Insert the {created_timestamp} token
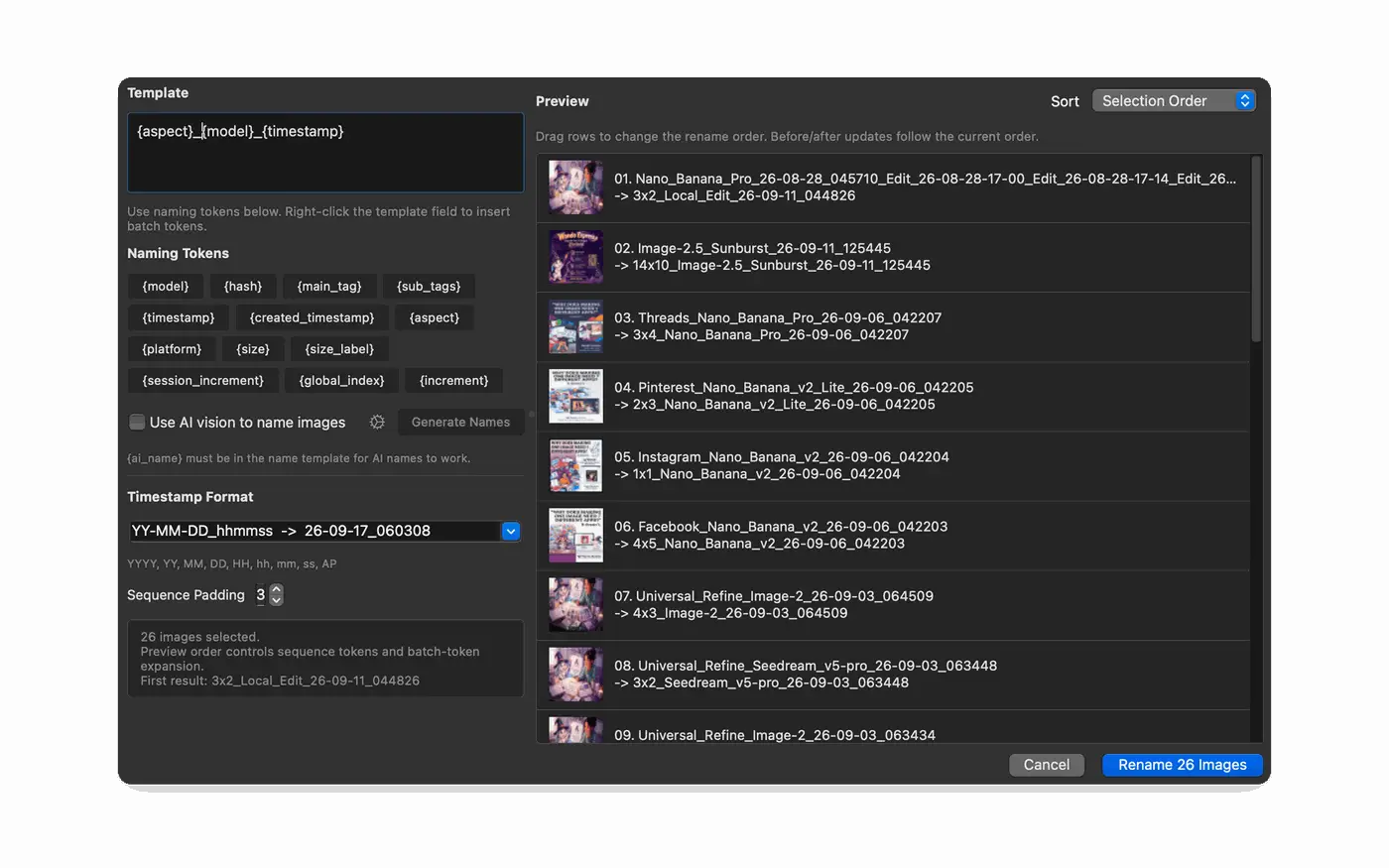The height and width of the screenshot is (868, 1389). click(313, 318)
